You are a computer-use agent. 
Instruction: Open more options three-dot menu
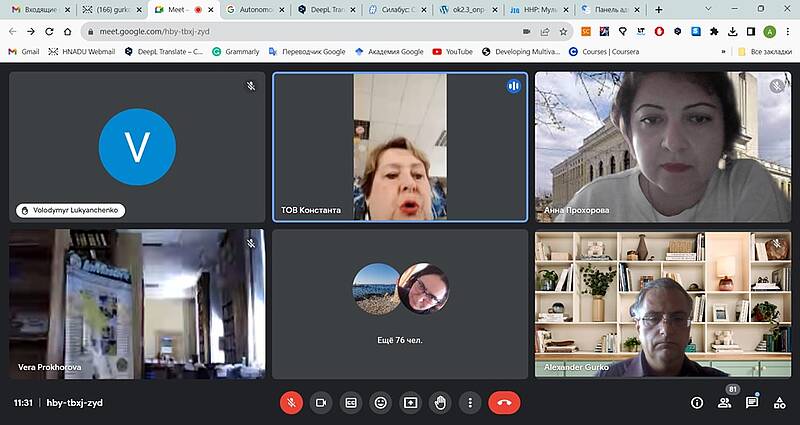[x=469, y=402]
